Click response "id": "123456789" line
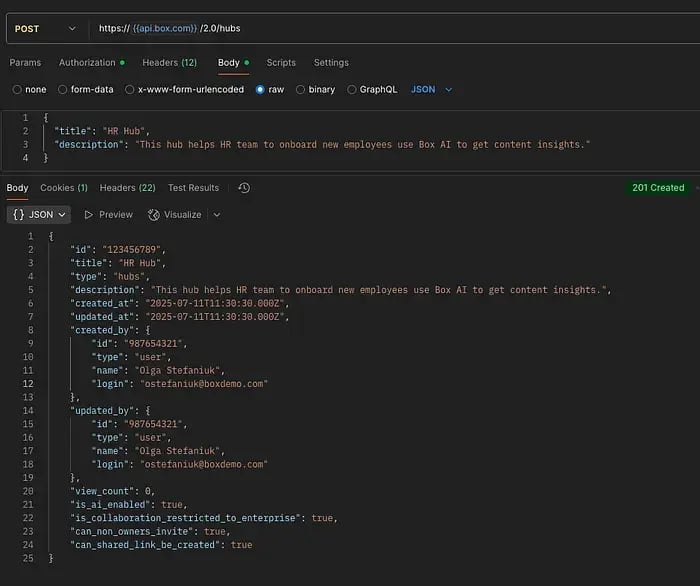Screen dimensions: 700x586 tap(118, 249)
